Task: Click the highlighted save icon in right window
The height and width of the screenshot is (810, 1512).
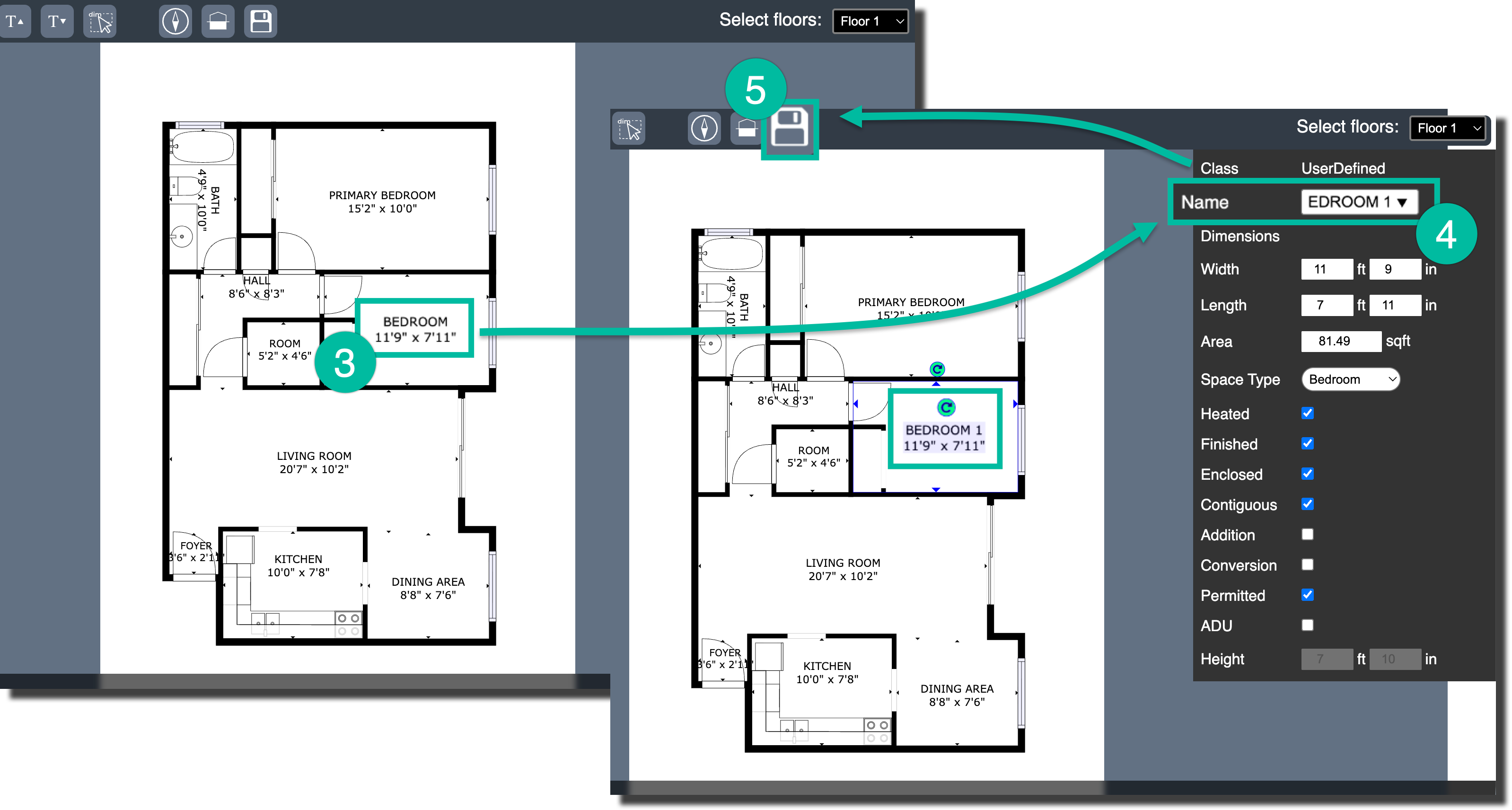Action: [790, 128]
